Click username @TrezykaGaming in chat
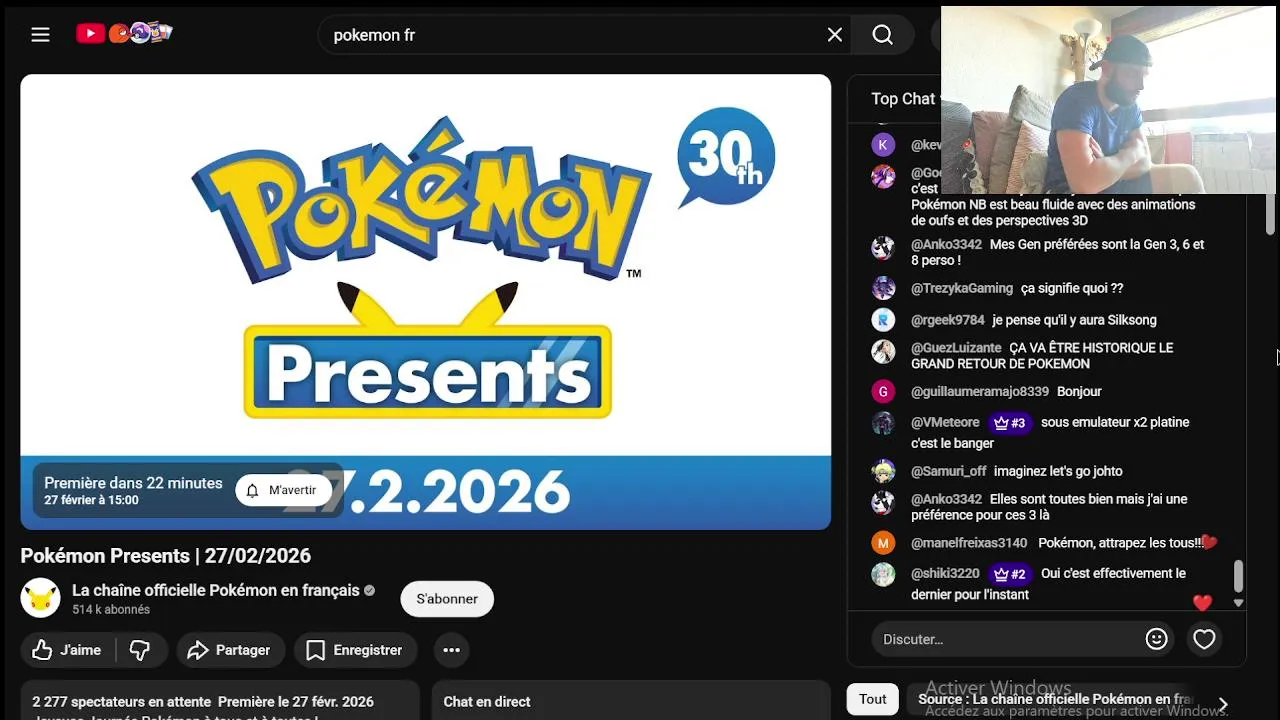The width and height of the screenshot is (1280, 720). (x=962, y=288)
